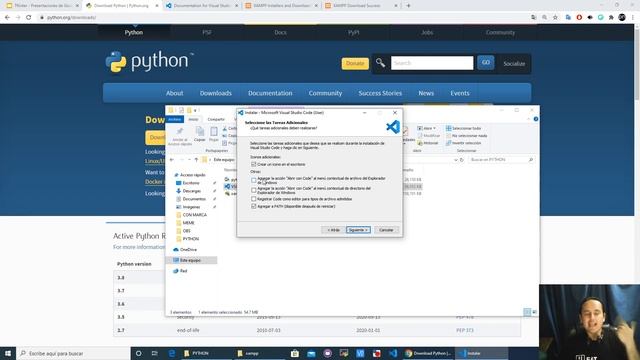Click the Chrome profile avatar
The image size is (640, 360).
[622, 18]
